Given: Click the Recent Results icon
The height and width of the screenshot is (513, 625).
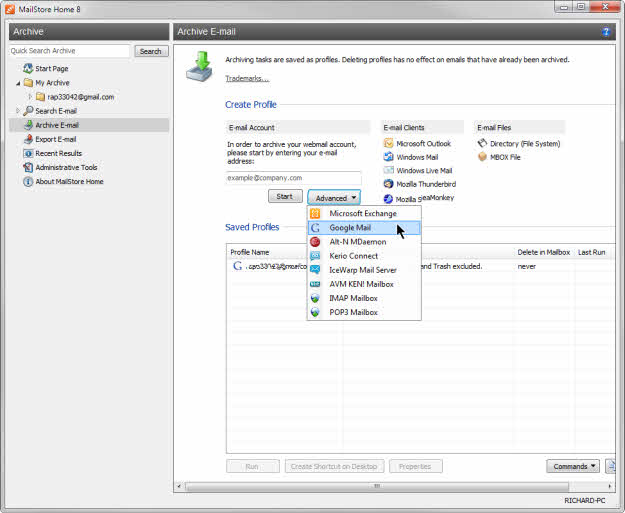Looking at the screenshot, I should click(28, 153).
